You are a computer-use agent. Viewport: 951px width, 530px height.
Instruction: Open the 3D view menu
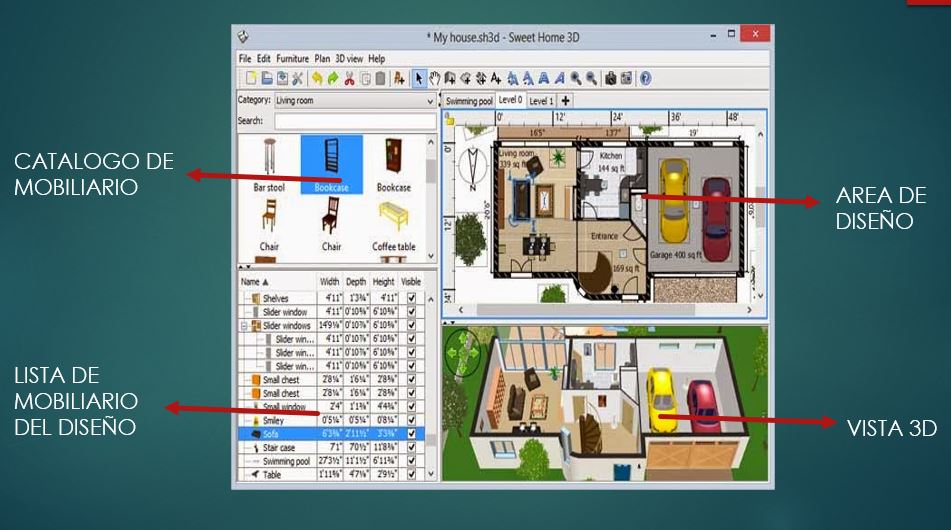349,59
